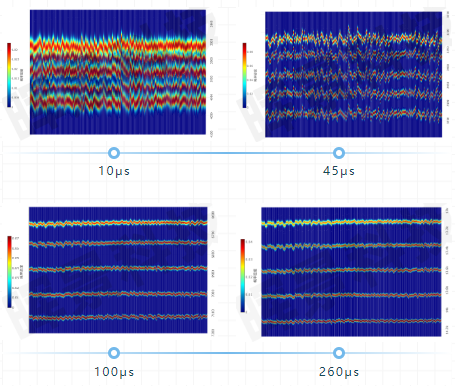Click the 45µs timeline marker circle

(x=339, y=153)
